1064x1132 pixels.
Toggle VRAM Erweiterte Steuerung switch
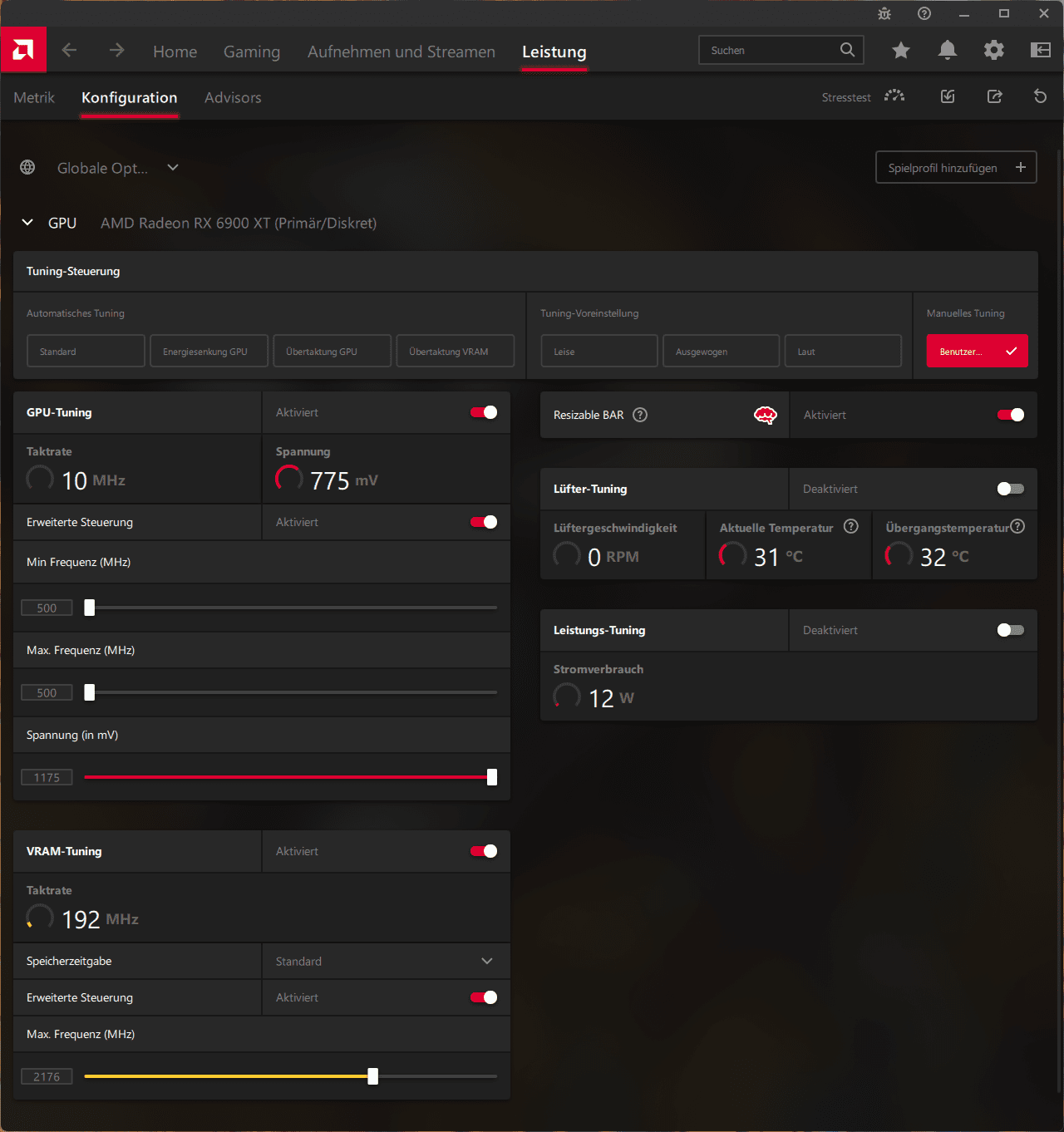484,997
